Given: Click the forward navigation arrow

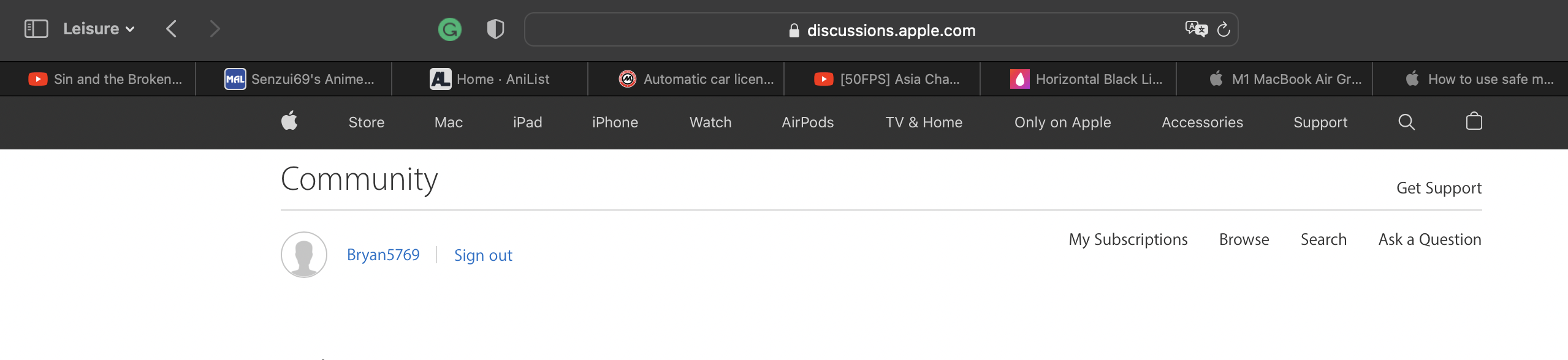Looking at the screenshot, I should tap(215, 28).
